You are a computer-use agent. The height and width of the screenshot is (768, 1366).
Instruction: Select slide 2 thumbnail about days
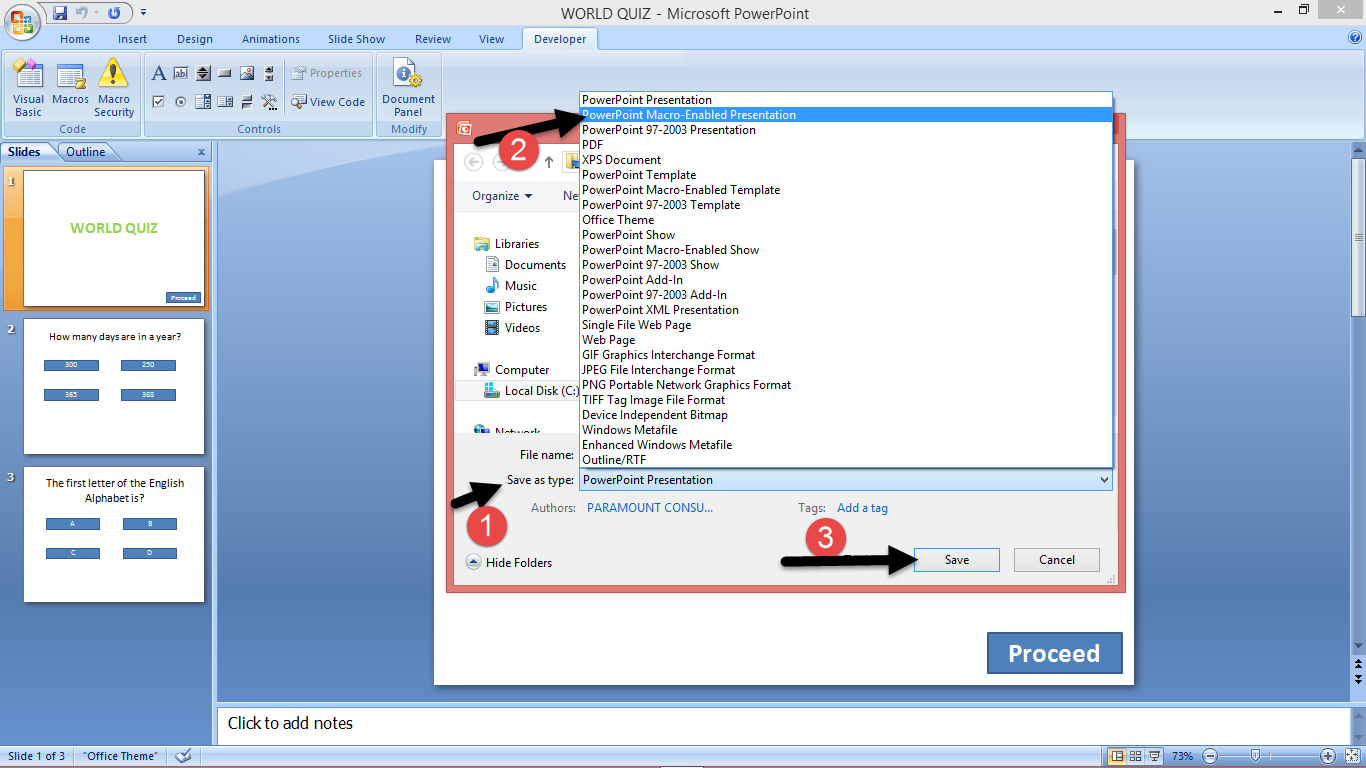pyautogui.click(x=114, y=386)
